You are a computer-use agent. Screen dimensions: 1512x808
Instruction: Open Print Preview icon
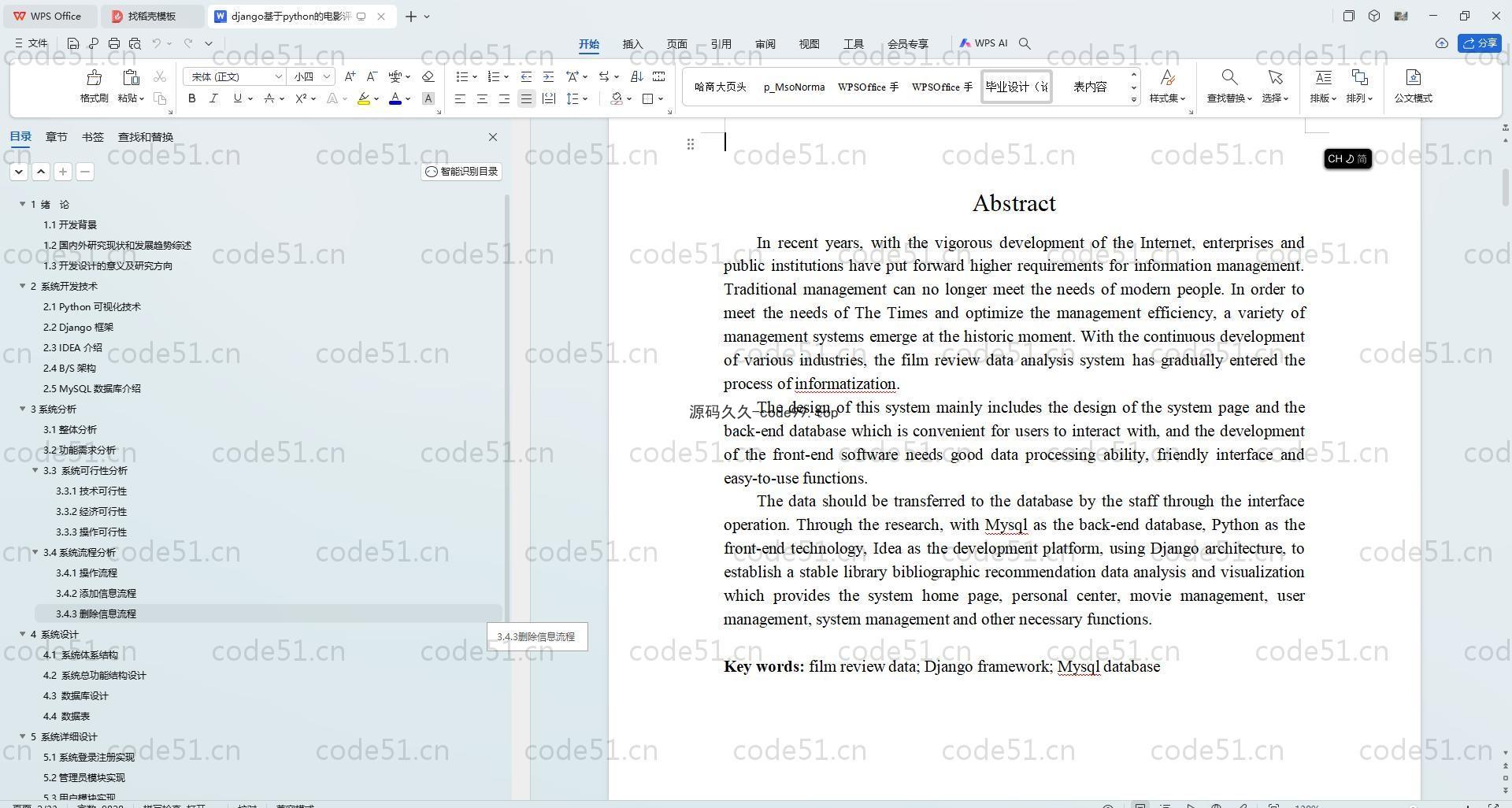tap(135, 43)
